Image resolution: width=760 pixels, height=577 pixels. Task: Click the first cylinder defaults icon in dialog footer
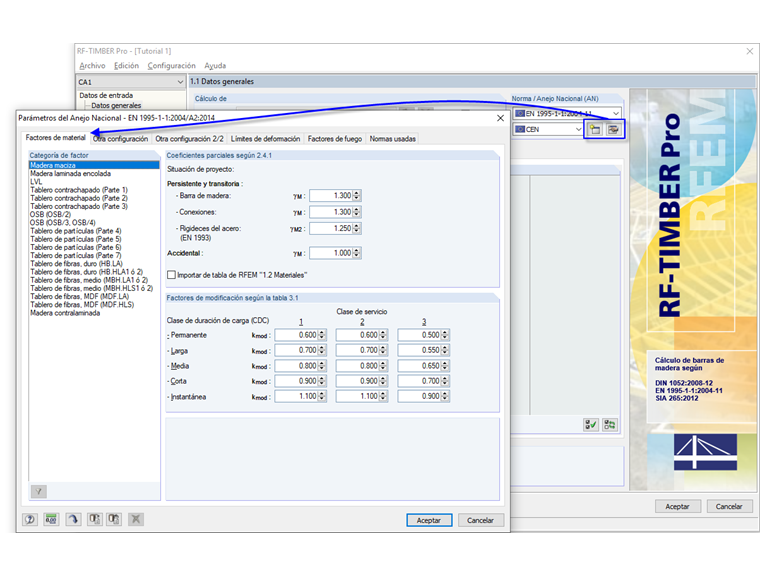coord(94,520)
